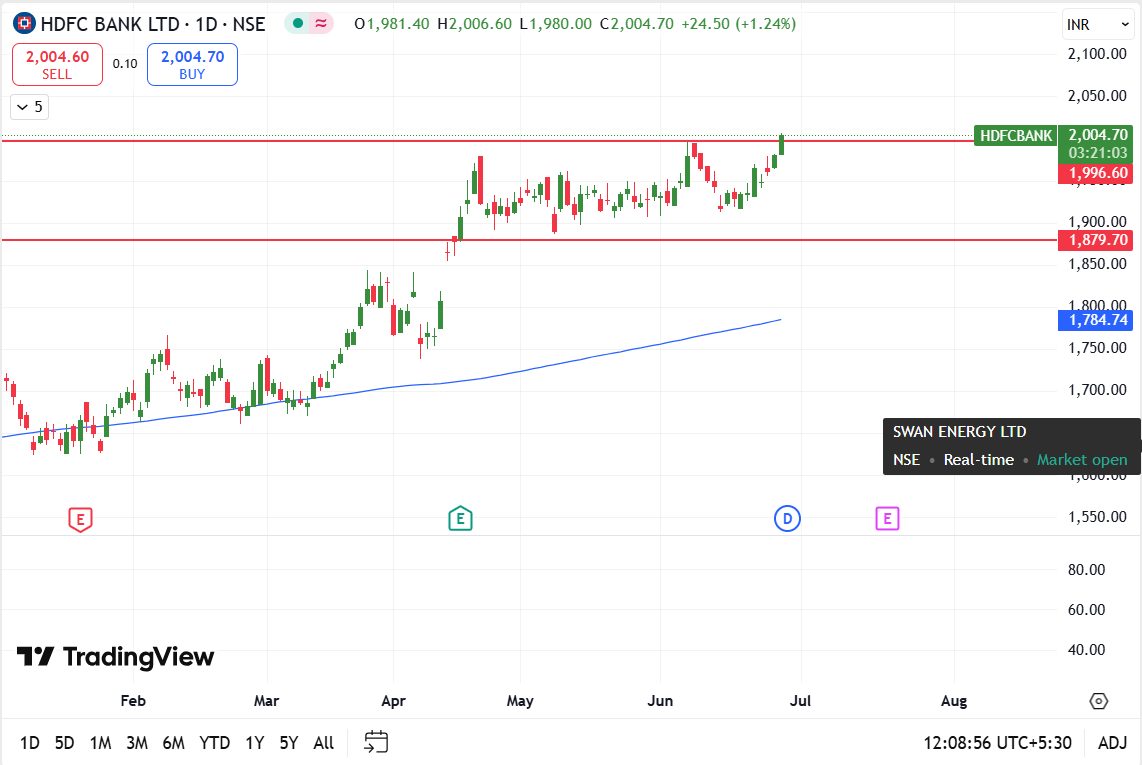Select the 6M time range
The height and width of the screenshot is (765, 1142).
(x=173, y=743)
